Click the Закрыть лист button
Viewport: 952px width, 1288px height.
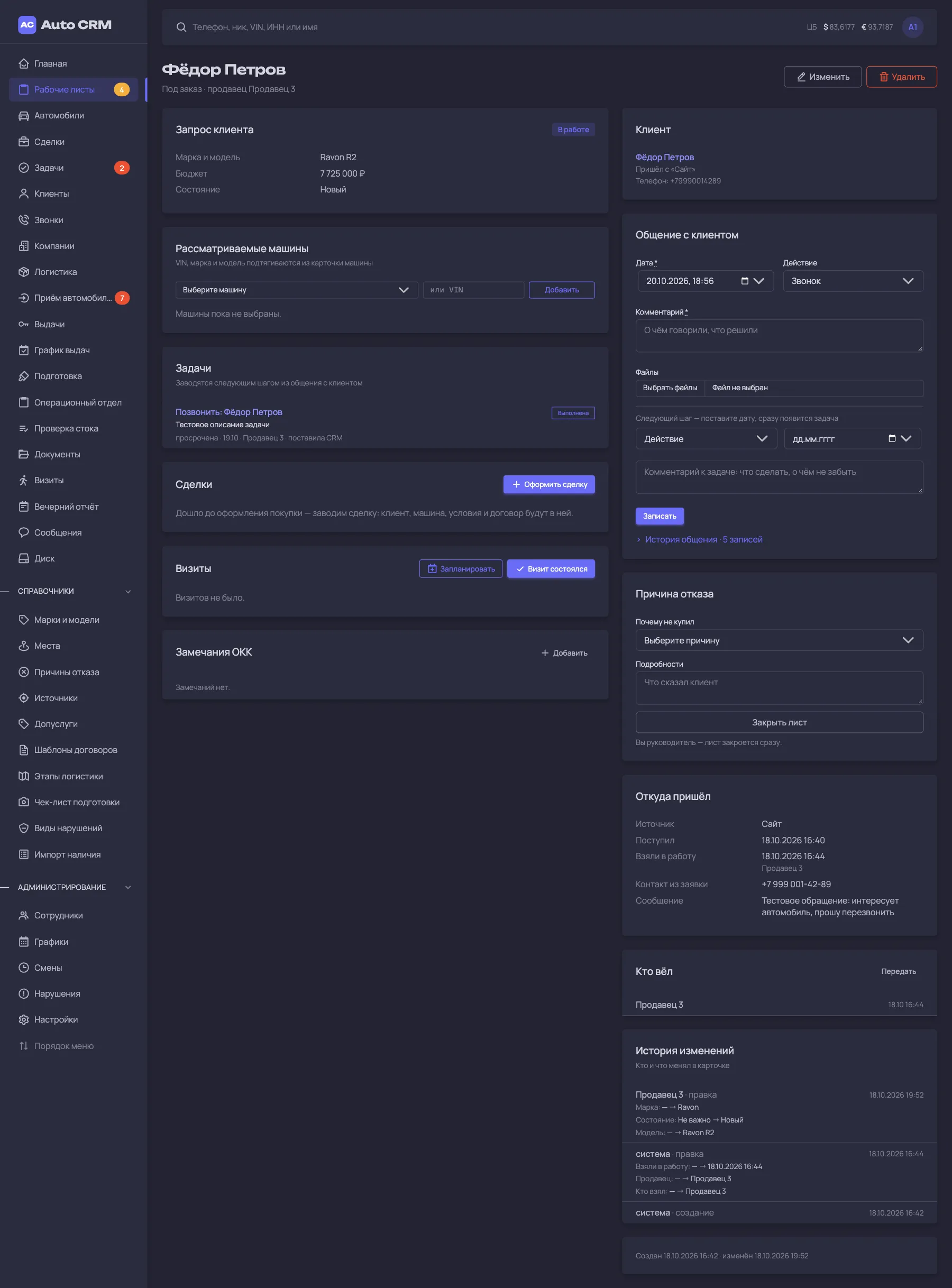(x=779, y=722)
